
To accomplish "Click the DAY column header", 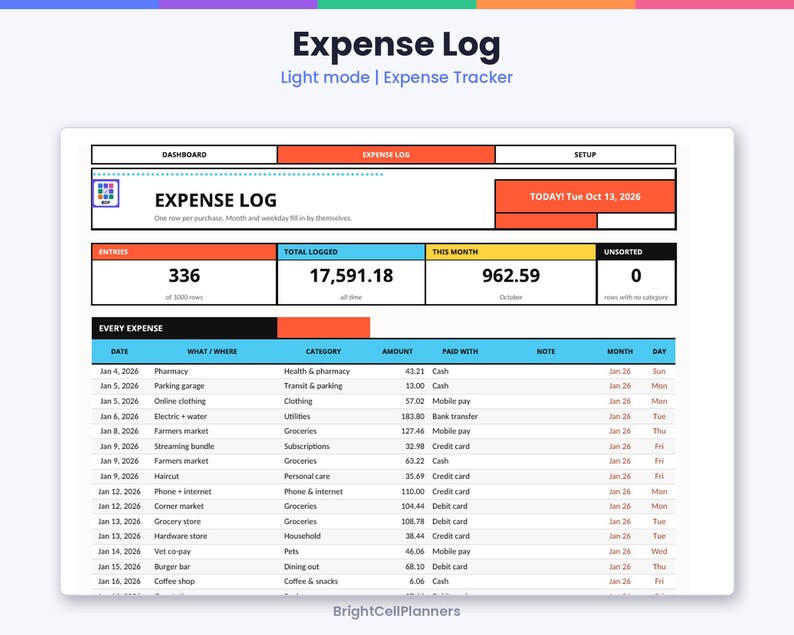I will (x=659, y=351).
